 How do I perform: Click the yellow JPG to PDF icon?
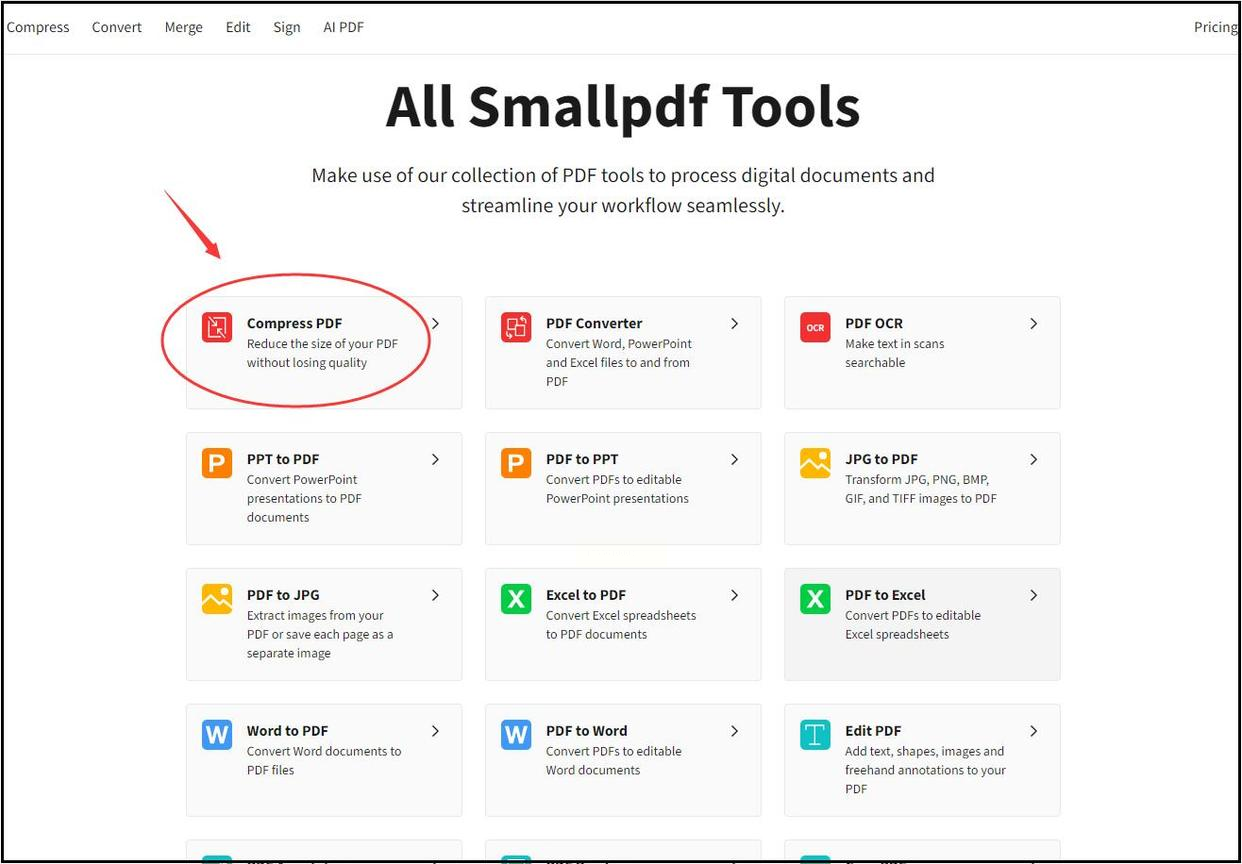(815, 463)
